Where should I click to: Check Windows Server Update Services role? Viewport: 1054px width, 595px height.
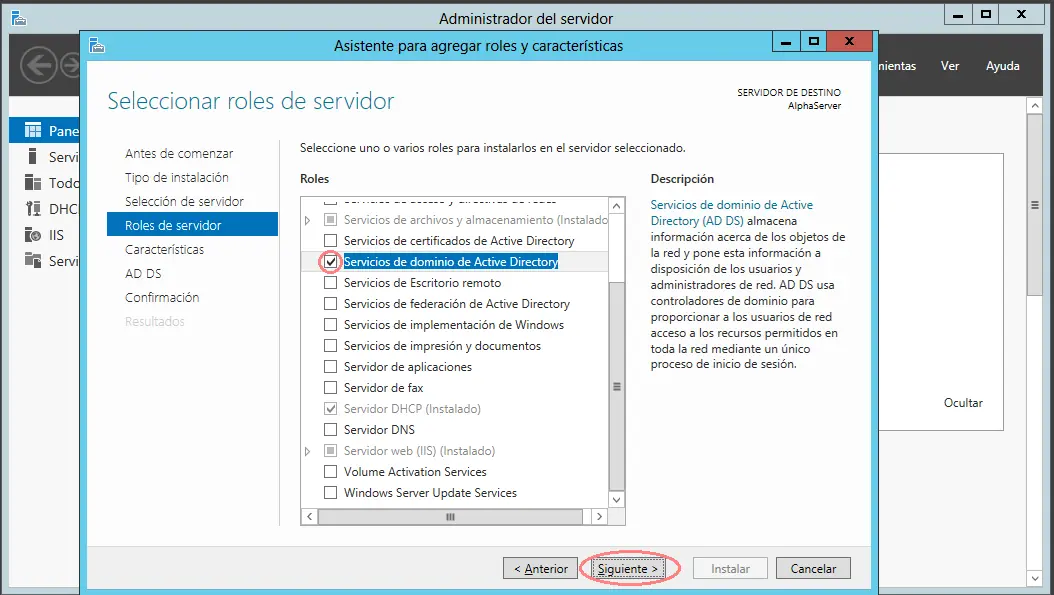[x=330, y=492]
